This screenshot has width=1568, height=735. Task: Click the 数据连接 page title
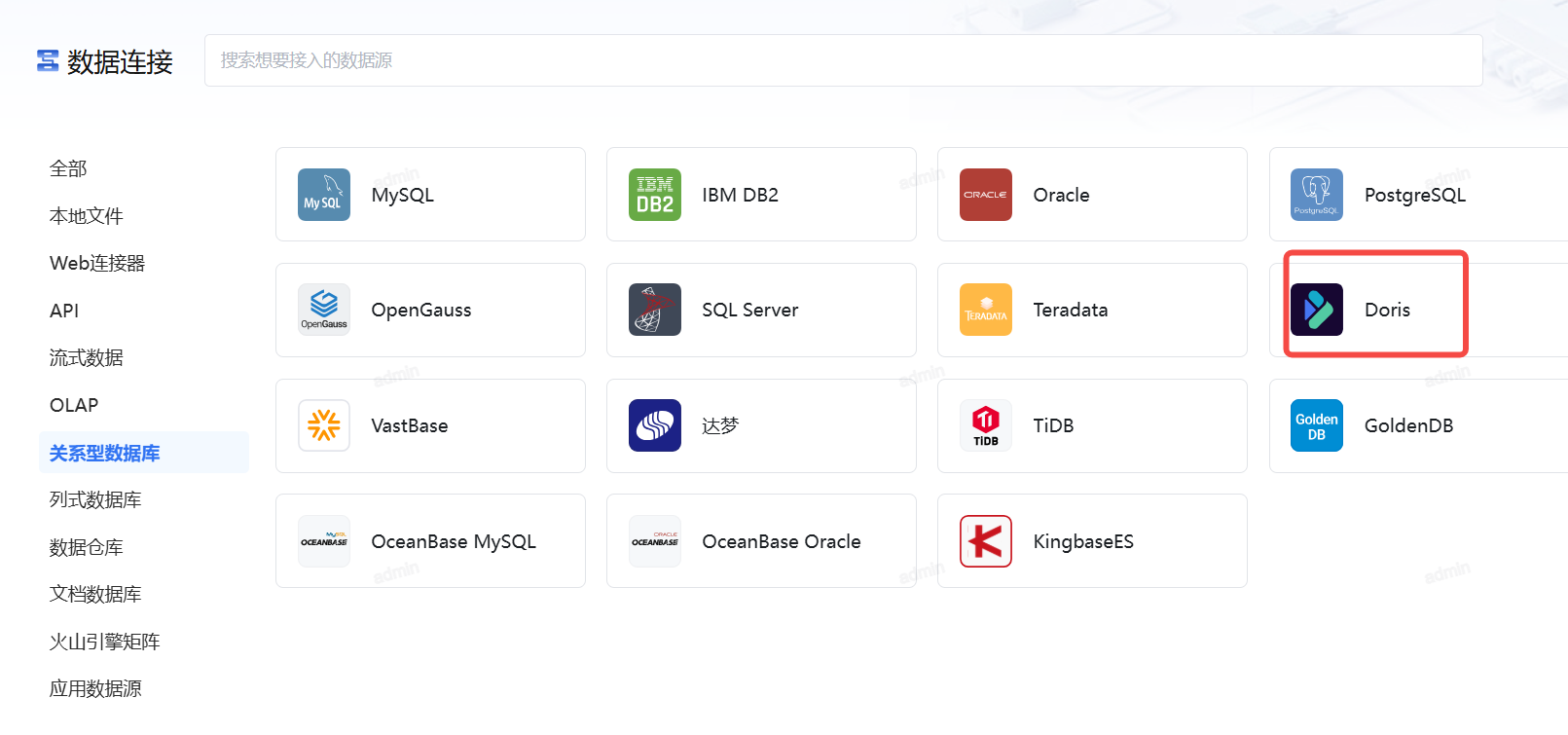[x=120, y=61]
